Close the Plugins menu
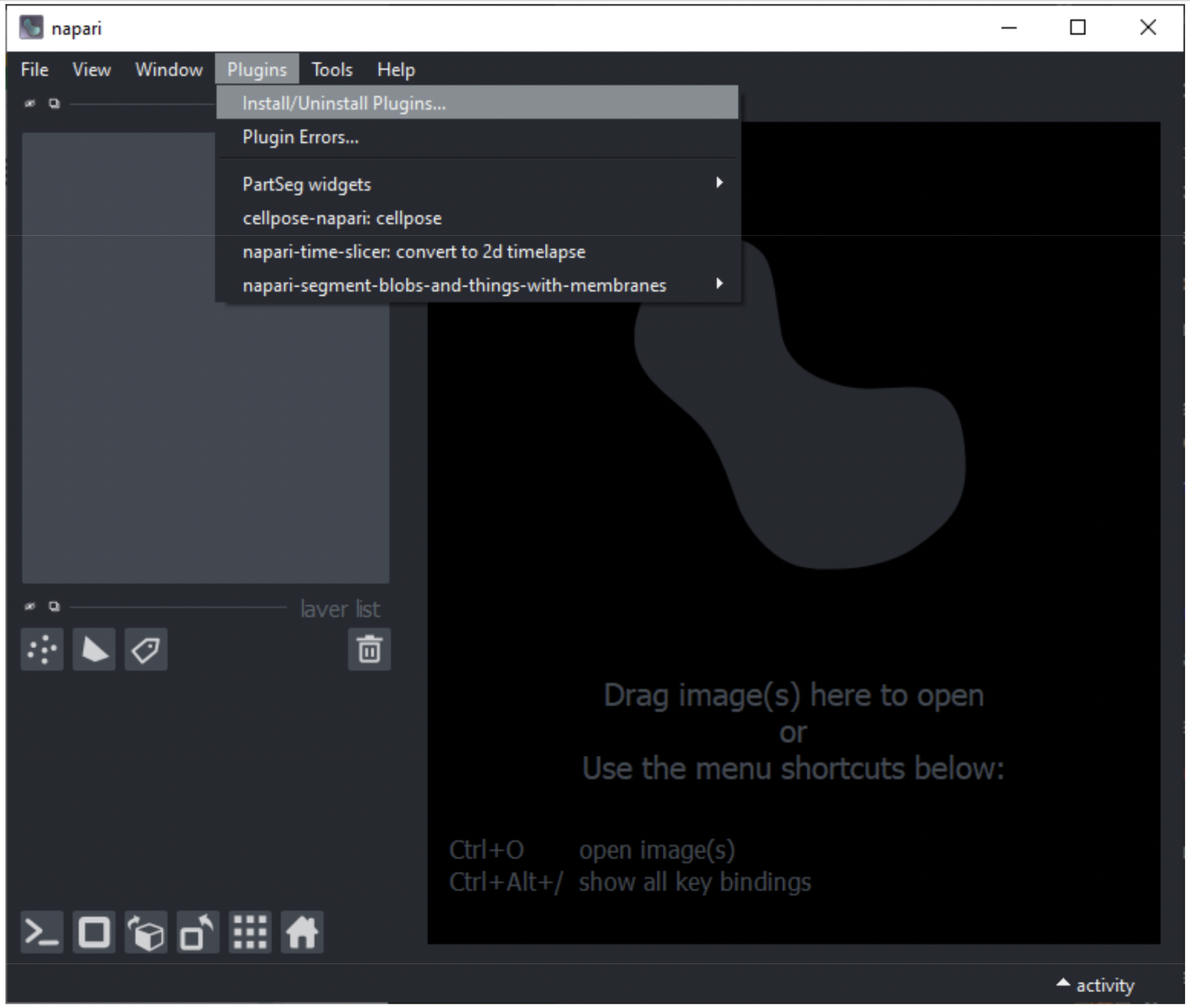 257,70
